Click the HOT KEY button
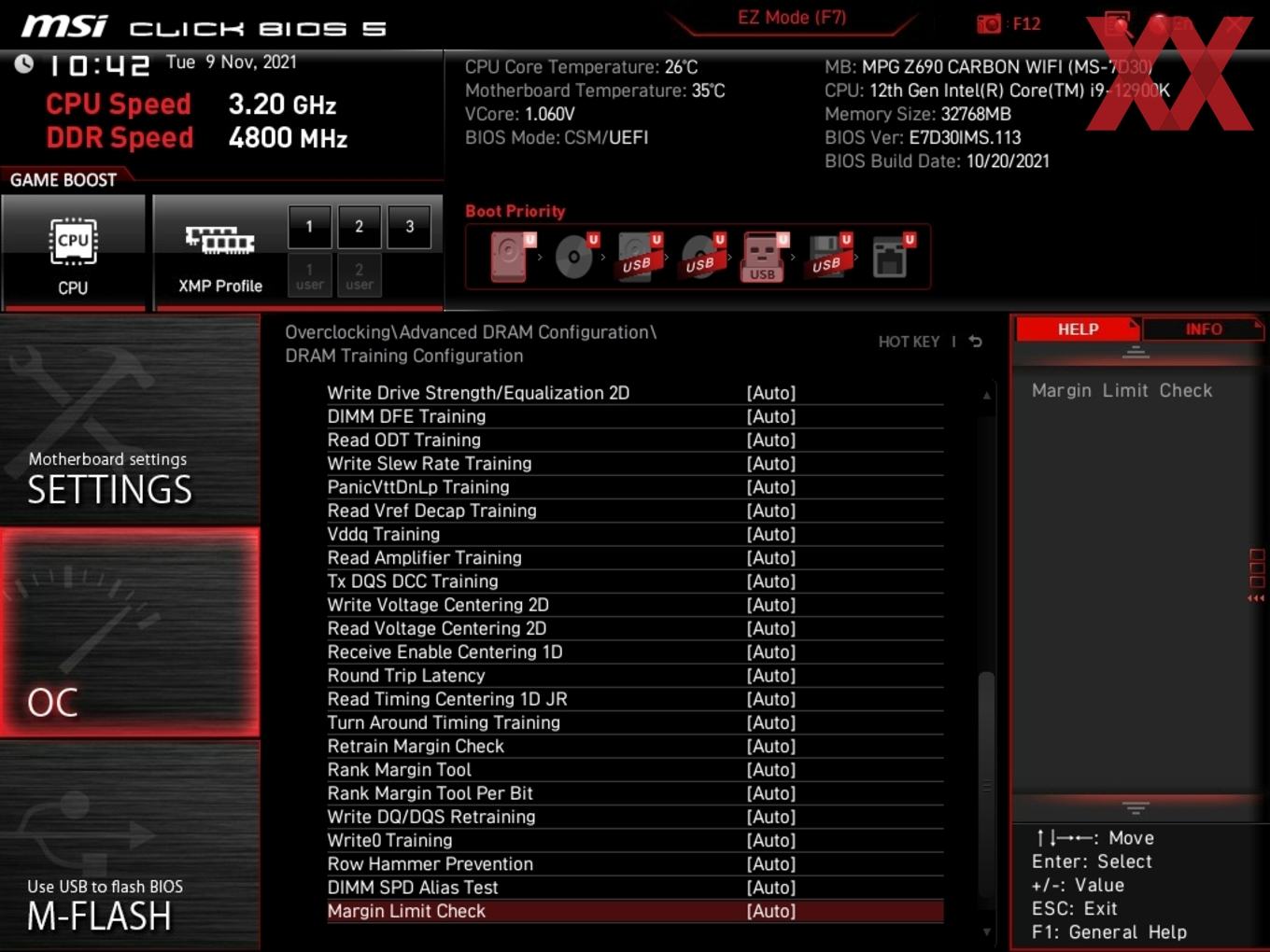Viewport: 1270px width, 952px height. pyautogui.click(x=909, y=342)
